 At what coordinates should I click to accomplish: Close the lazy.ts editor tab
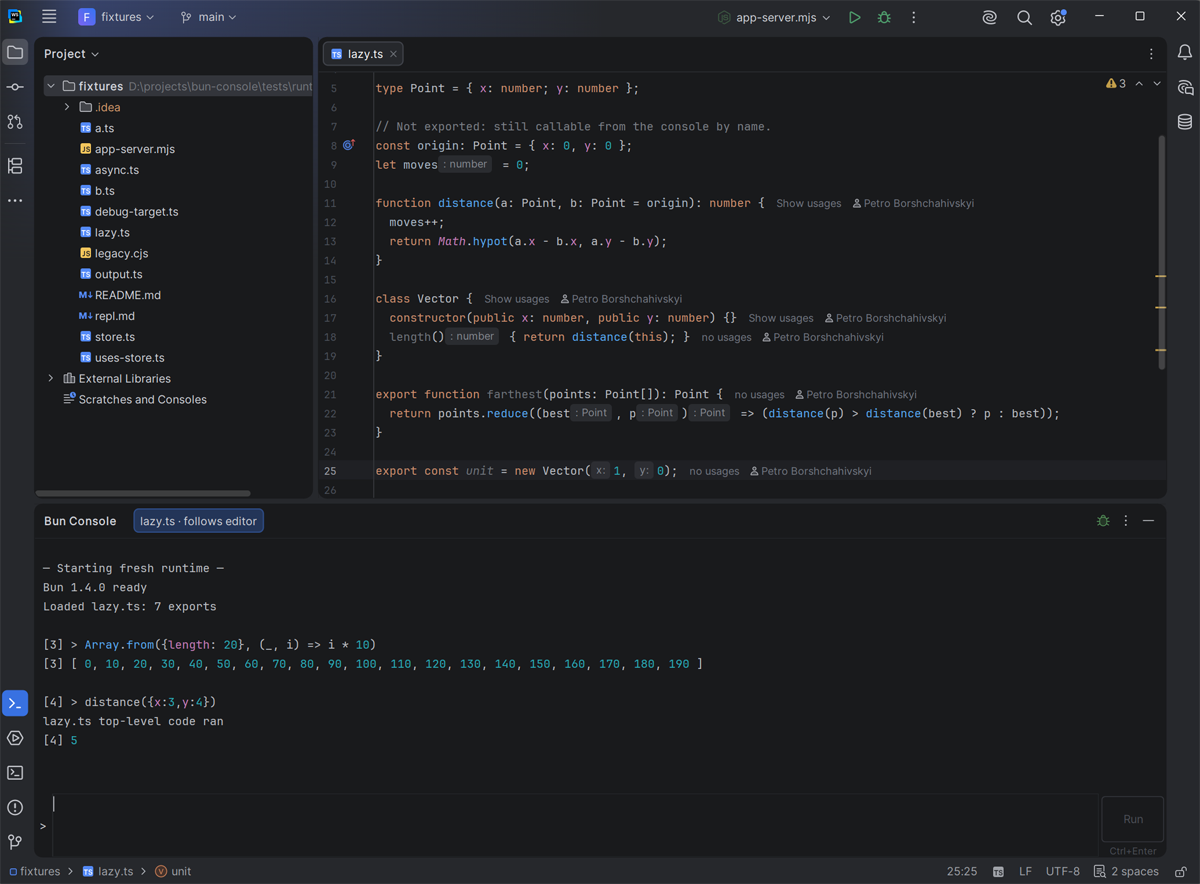[393, 54]
